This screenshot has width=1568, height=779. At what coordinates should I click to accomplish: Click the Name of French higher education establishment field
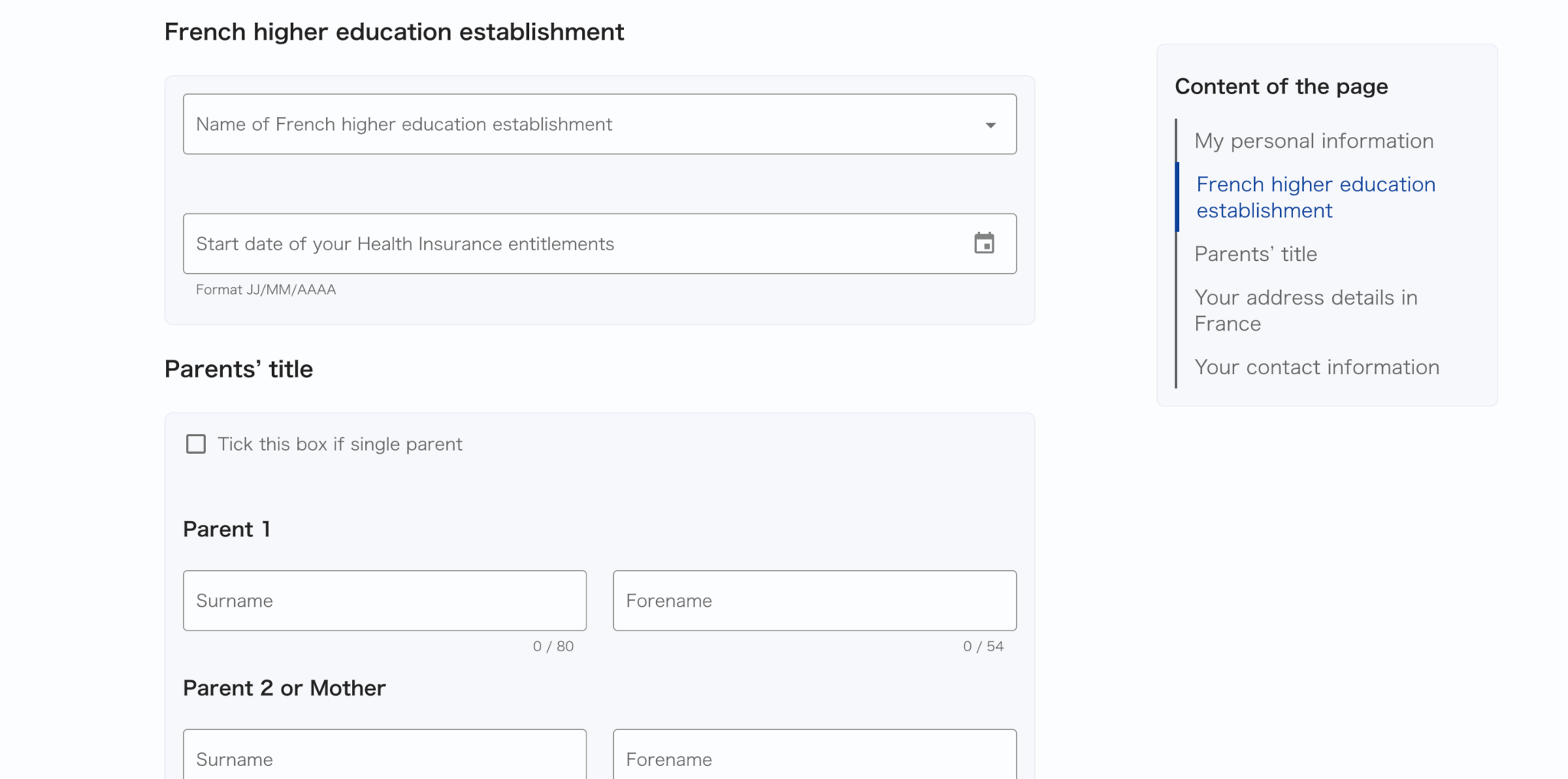(x=582, y=125)
